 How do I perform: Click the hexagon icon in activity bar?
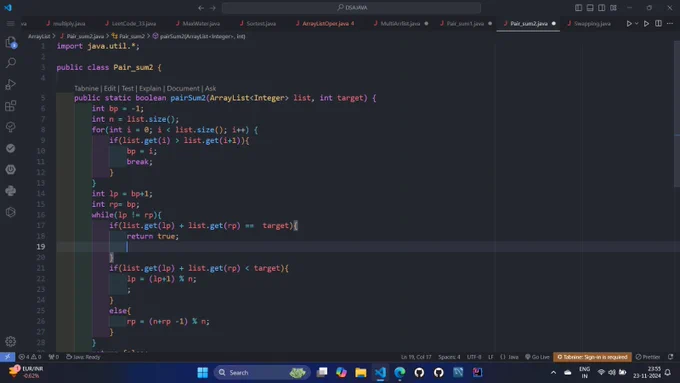(11, 212)
